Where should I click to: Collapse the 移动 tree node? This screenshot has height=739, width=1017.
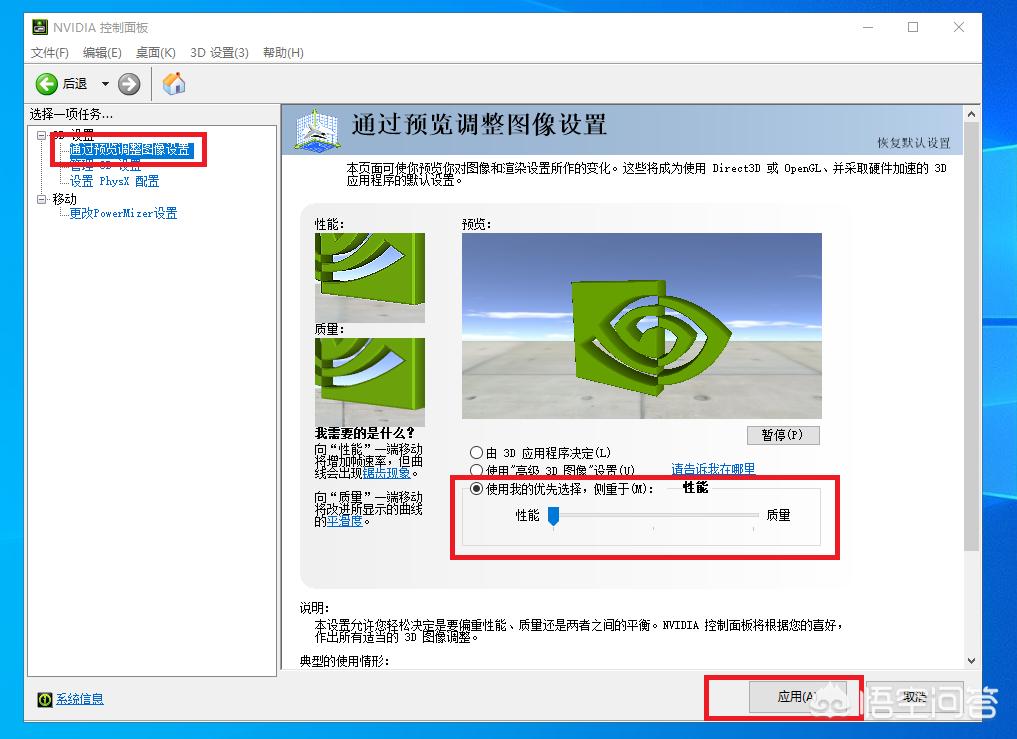pos(42,199)
